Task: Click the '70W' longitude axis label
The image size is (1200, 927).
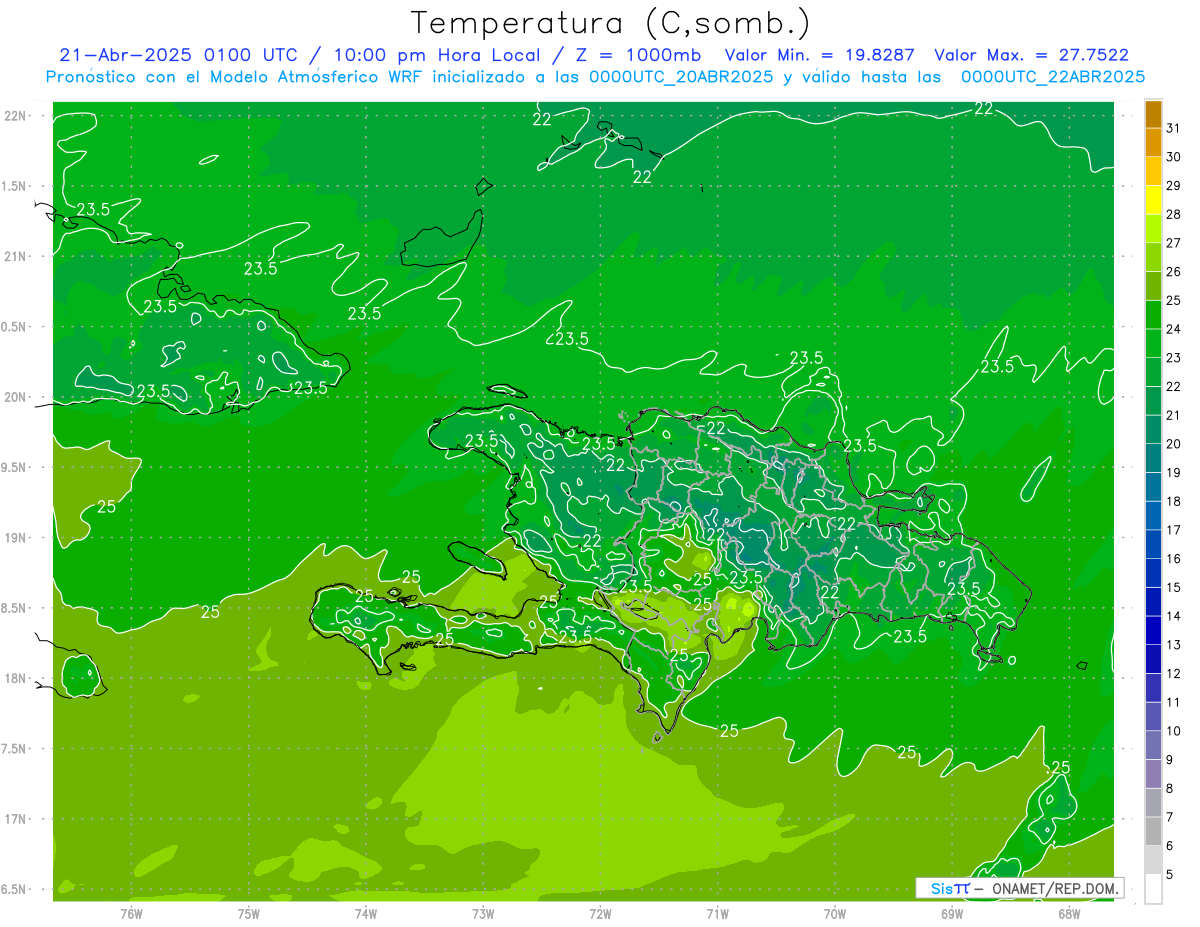Action: (x=835, y=912)
